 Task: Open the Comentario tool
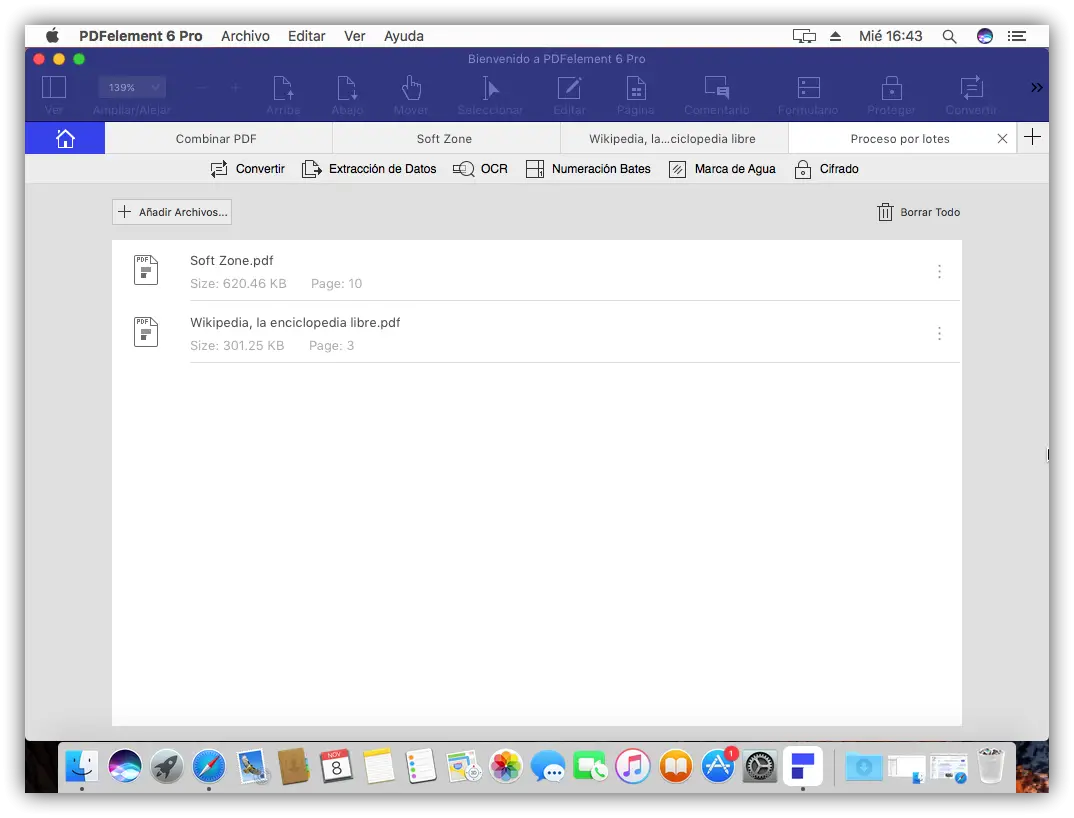pos(716,88)
